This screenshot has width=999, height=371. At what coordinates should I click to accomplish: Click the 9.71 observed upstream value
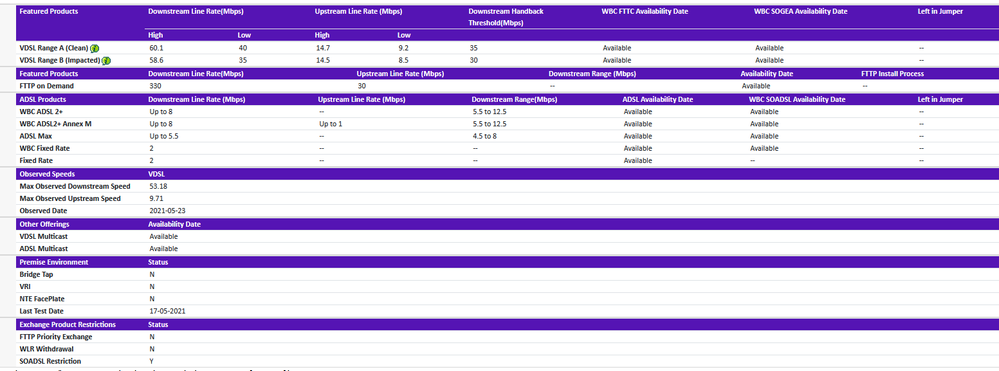point(155,198)
